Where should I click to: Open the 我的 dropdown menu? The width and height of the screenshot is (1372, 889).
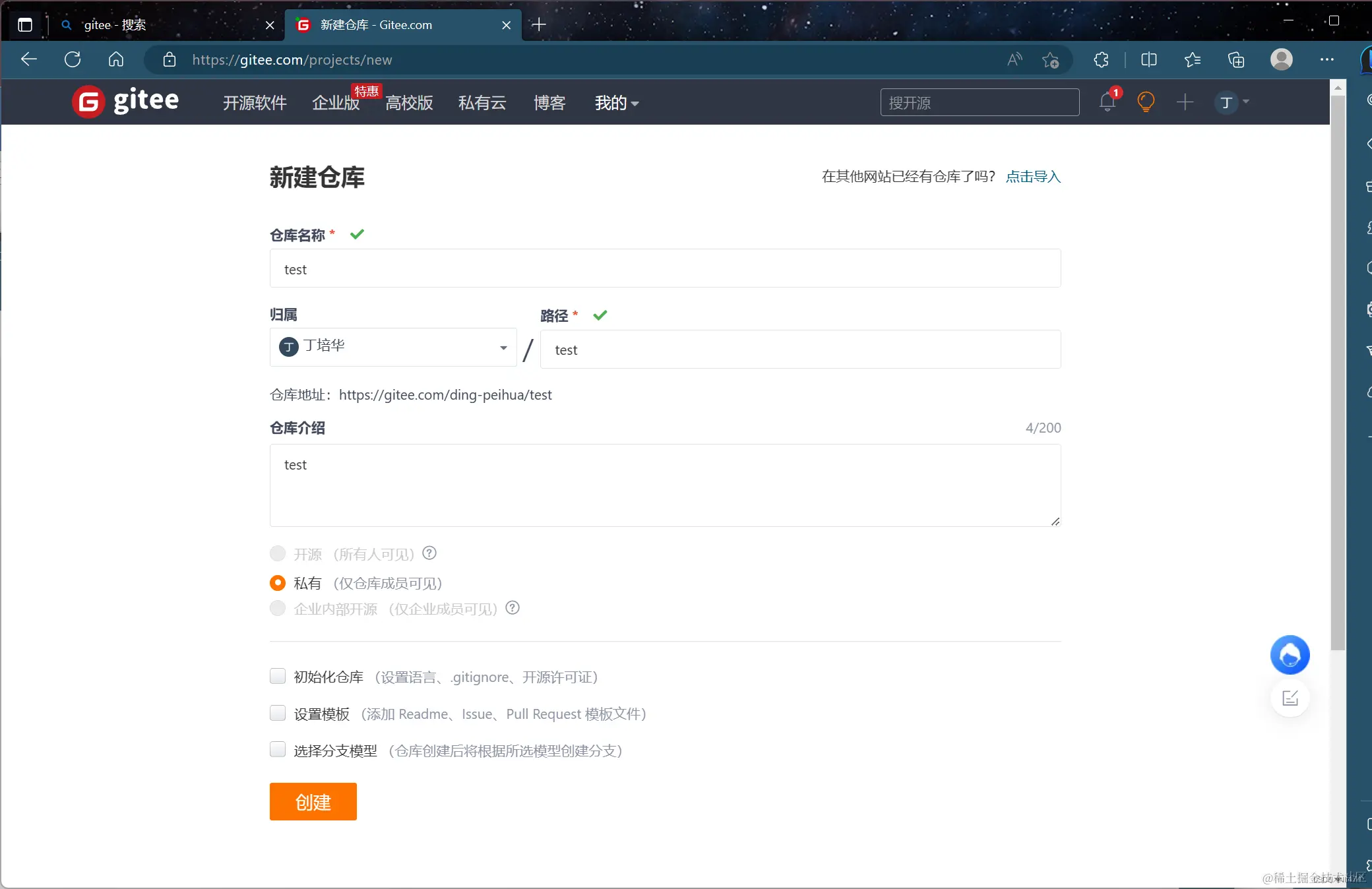(616, 103)
